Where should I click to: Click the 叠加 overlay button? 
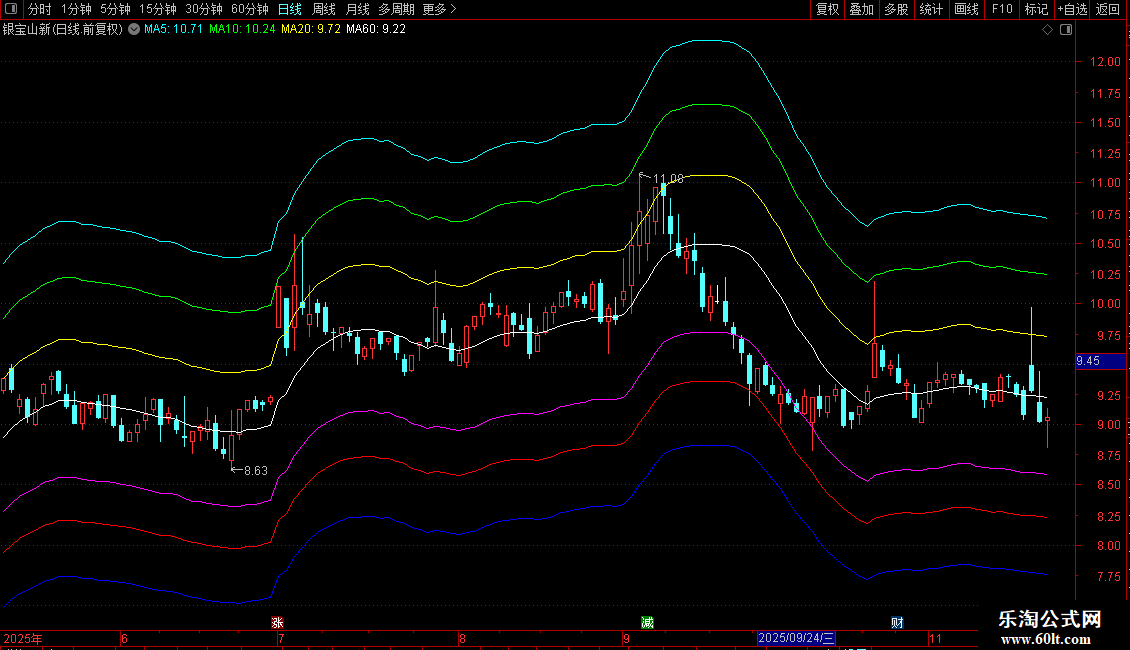(861, 9)
